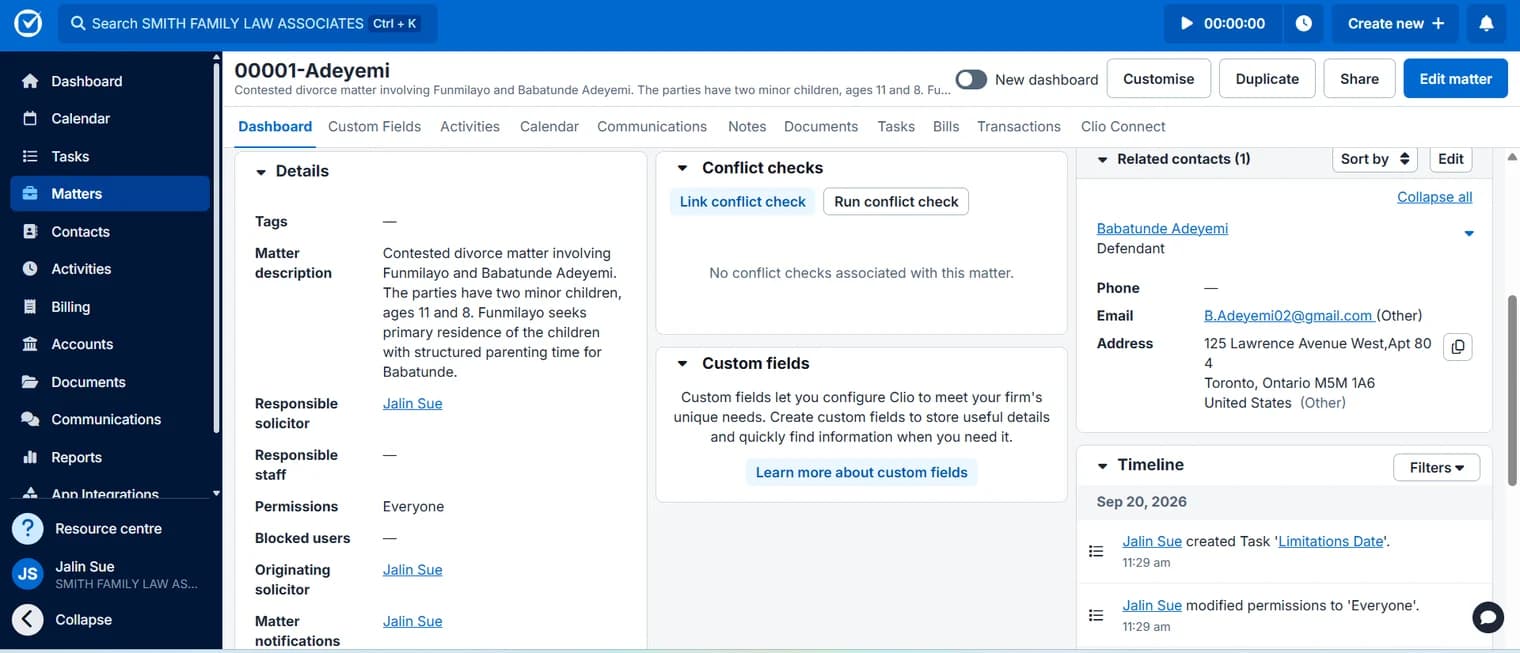
Task: Open Documents in the sidebar
Action: click(110, 382)
